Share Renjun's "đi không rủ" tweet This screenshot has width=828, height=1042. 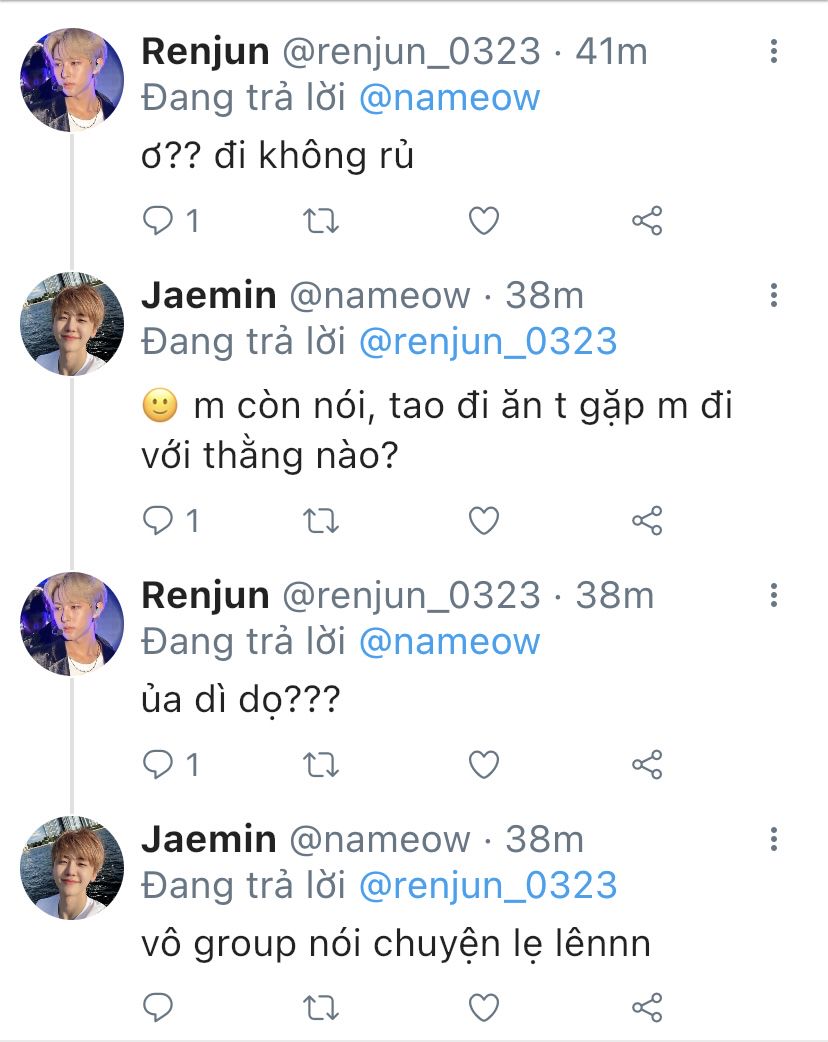(x=647, y=221)
